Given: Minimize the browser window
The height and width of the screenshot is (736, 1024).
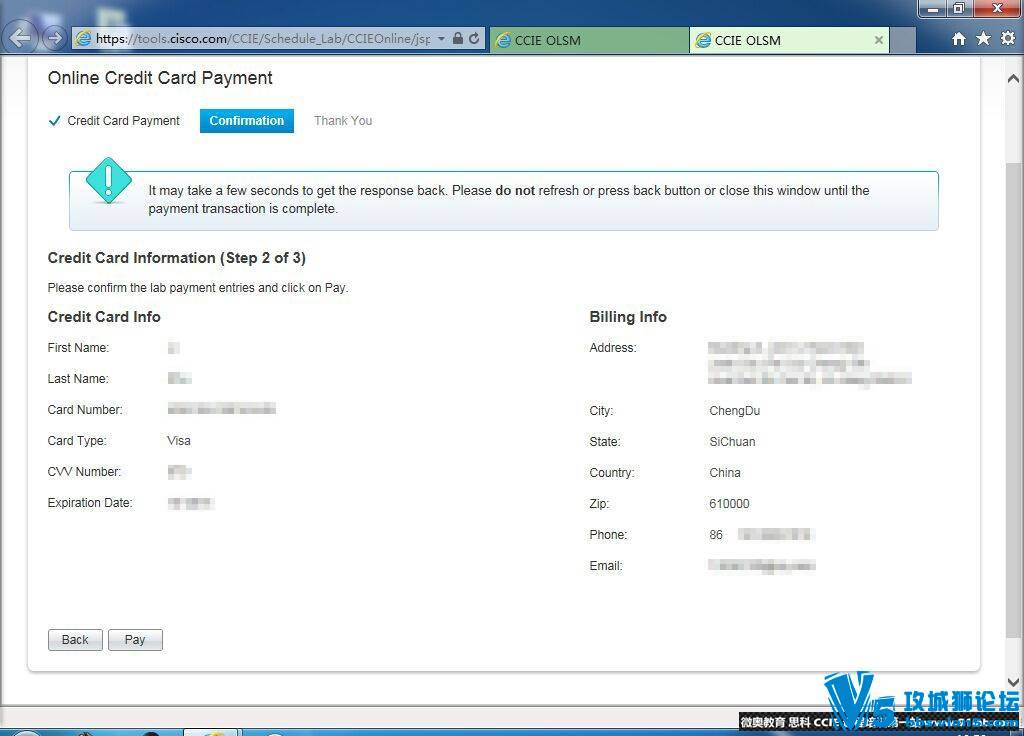Looking at the screenshot, I should pos(933,8).
